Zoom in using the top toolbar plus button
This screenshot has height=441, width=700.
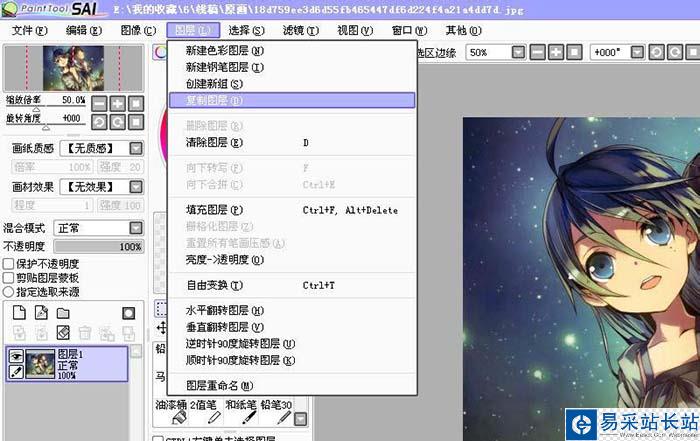(x=556, y=53)
